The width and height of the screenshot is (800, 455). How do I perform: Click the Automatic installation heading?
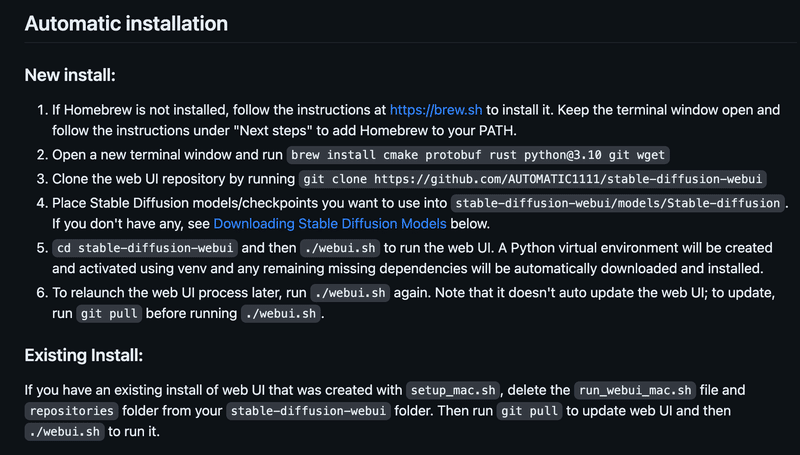click(x=126, y=23)
